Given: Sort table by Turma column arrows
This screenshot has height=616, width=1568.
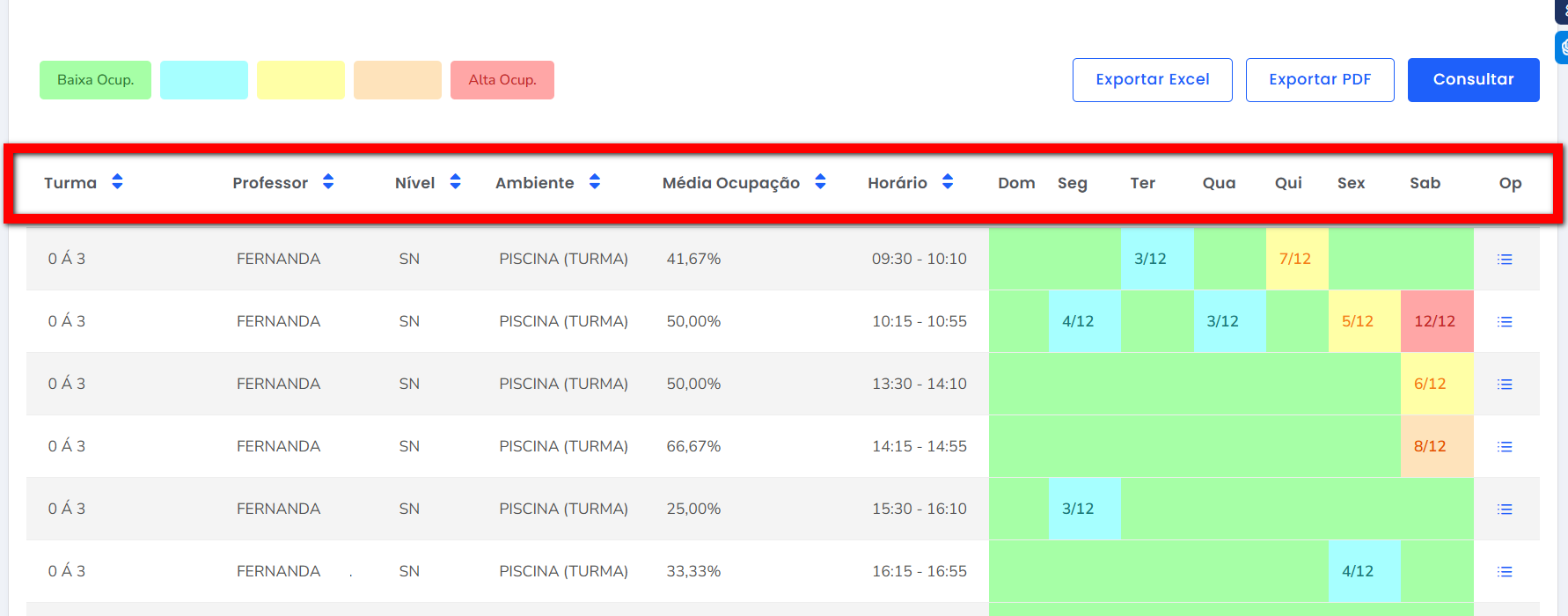Looking at the screenshot, I should (x=117, y=182).
